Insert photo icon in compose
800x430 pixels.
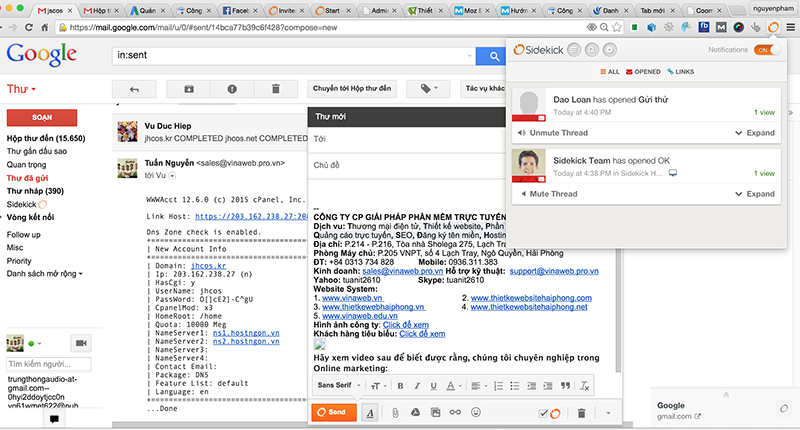[x=435, y=412]
